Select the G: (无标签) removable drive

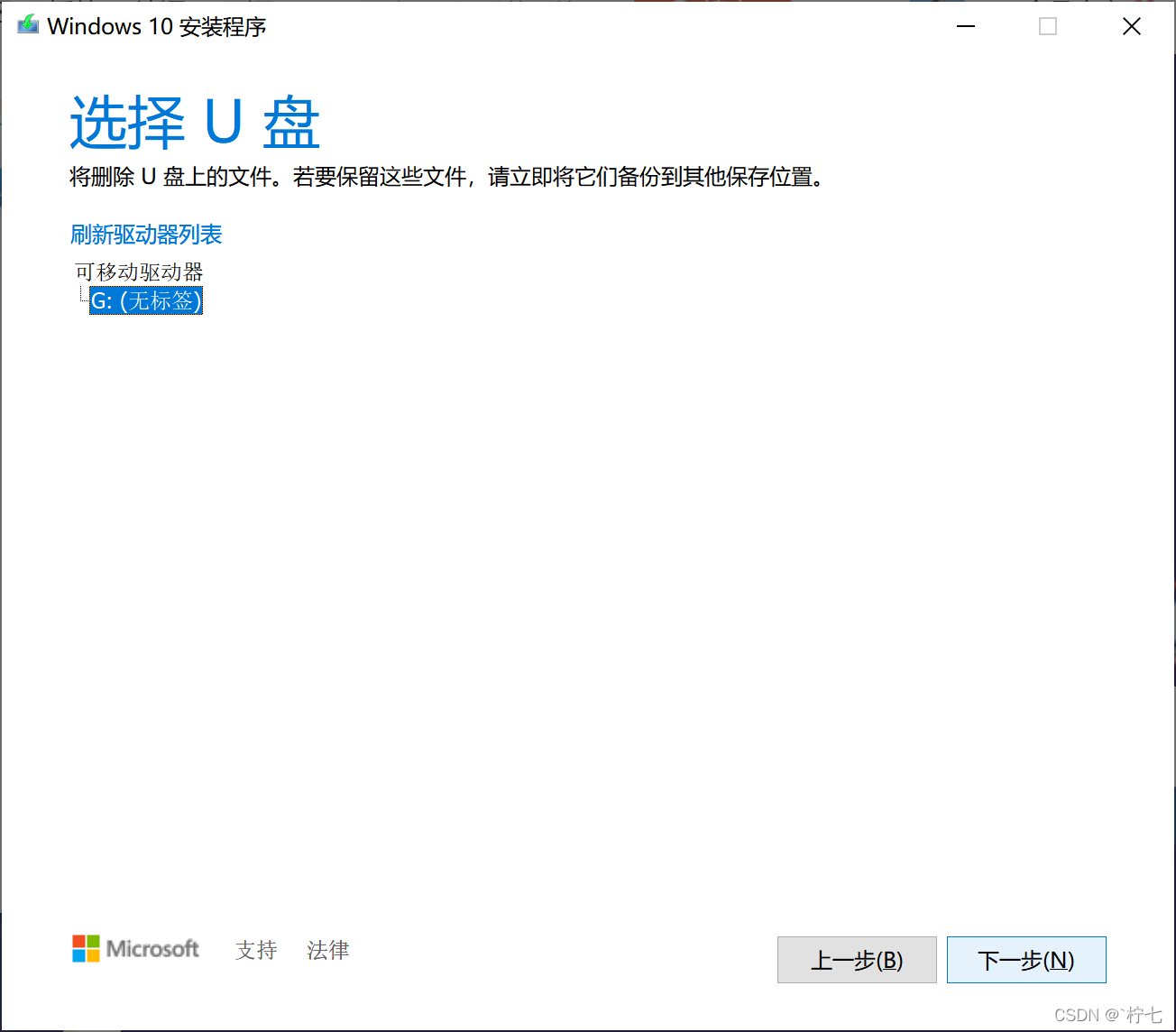click(146, 300)
